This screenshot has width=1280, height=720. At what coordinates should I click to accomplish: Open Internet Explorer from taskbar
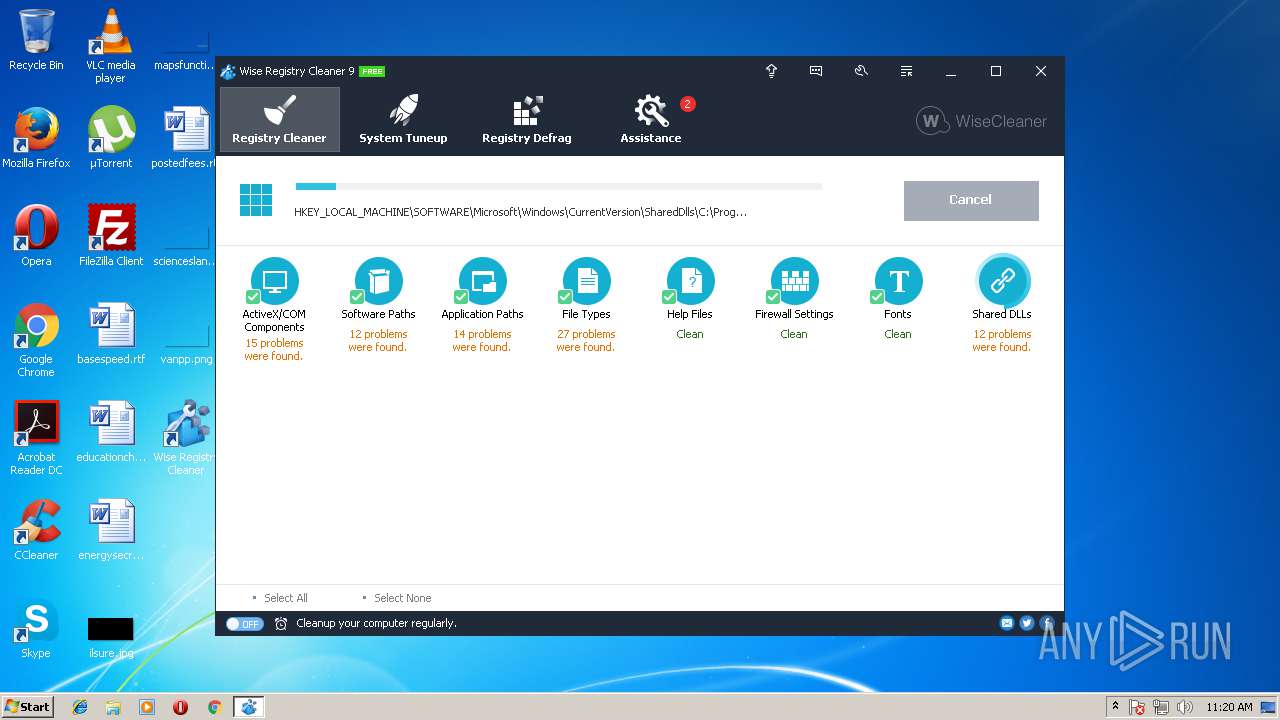pos(80,707)
